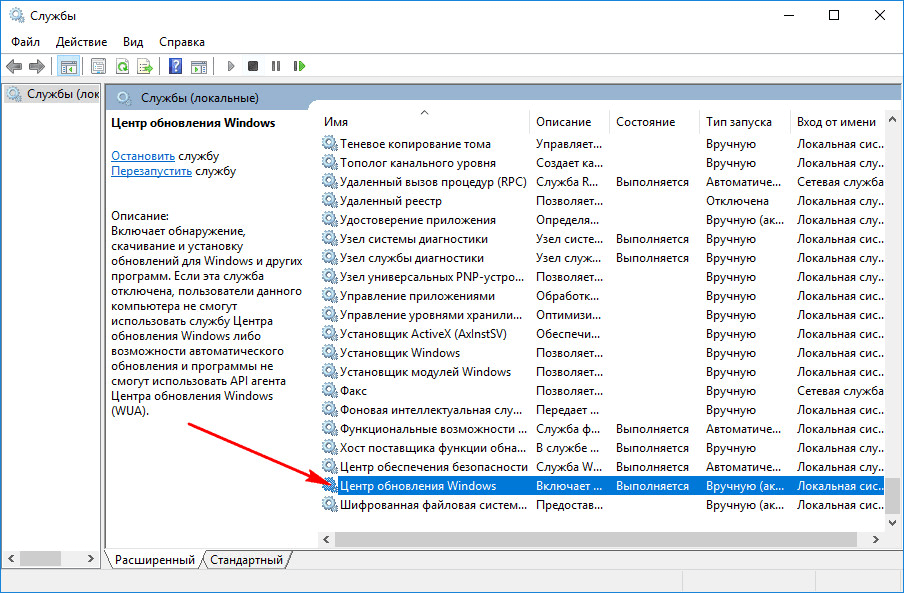Select the Центр обновления Windows service row

point(602,486)
